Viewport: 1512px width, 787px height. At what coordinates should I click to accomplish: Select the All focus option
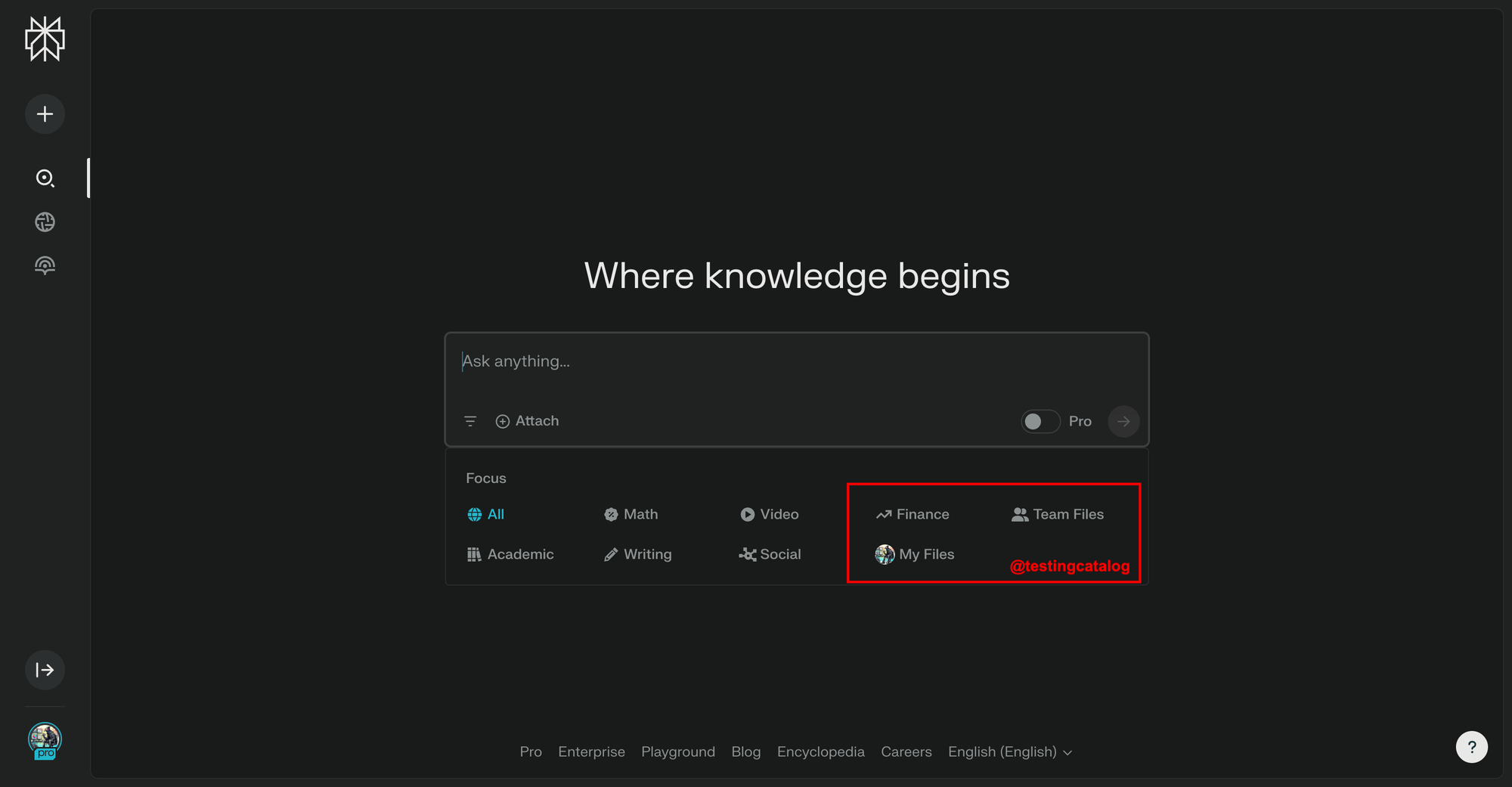click(x=485, y=514)
